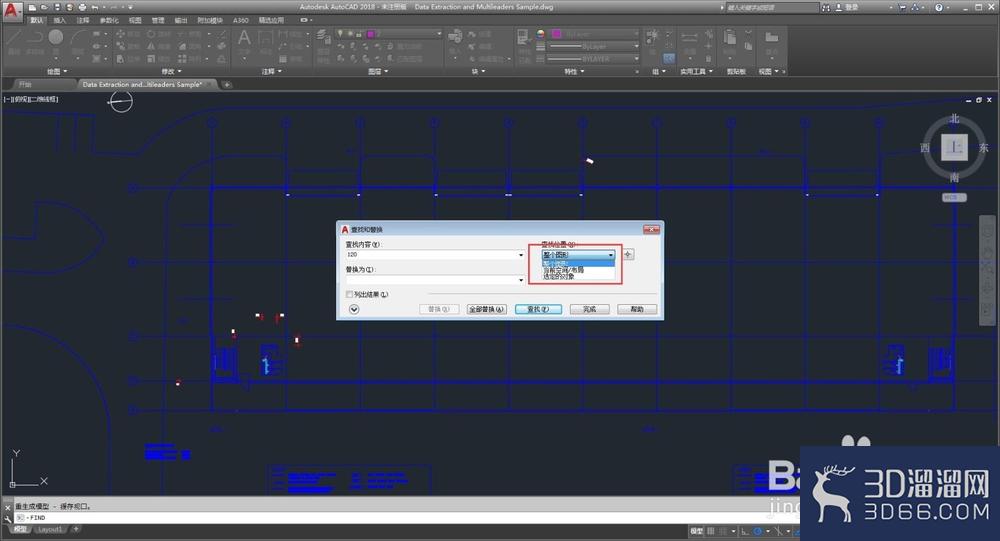Open the Layer Properties icon
1000x541 pixels.
[x=323, y=37]
